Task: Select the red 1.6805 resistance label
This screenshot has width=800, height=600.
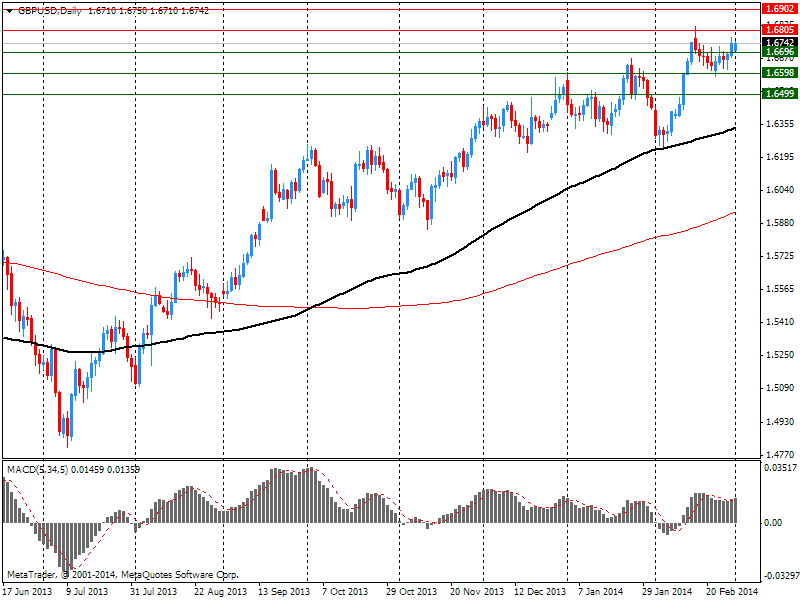Action: coord(779,30)
